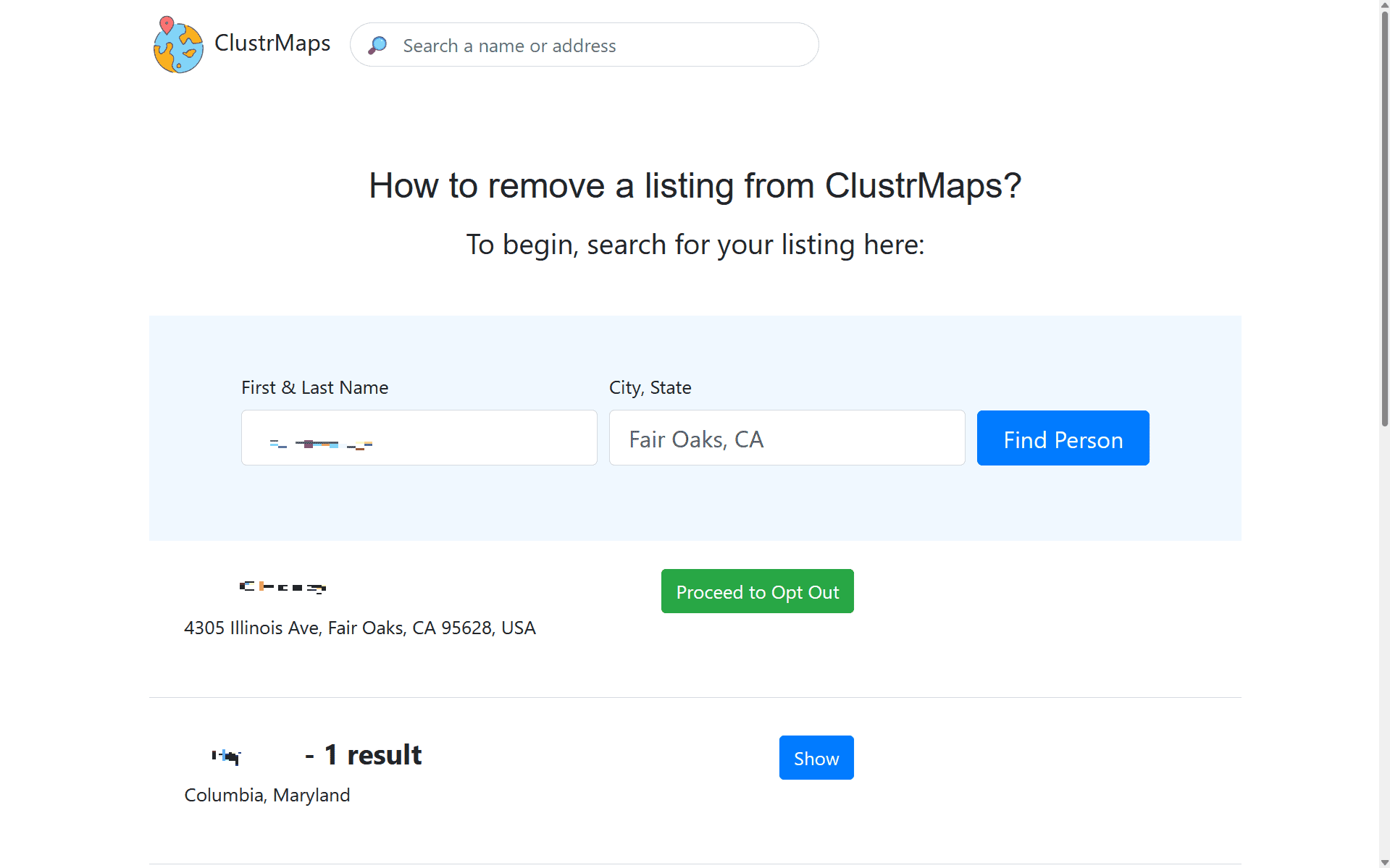
Task: Click the 4305 Illinois Ave address text
Action: click(359, 628)
